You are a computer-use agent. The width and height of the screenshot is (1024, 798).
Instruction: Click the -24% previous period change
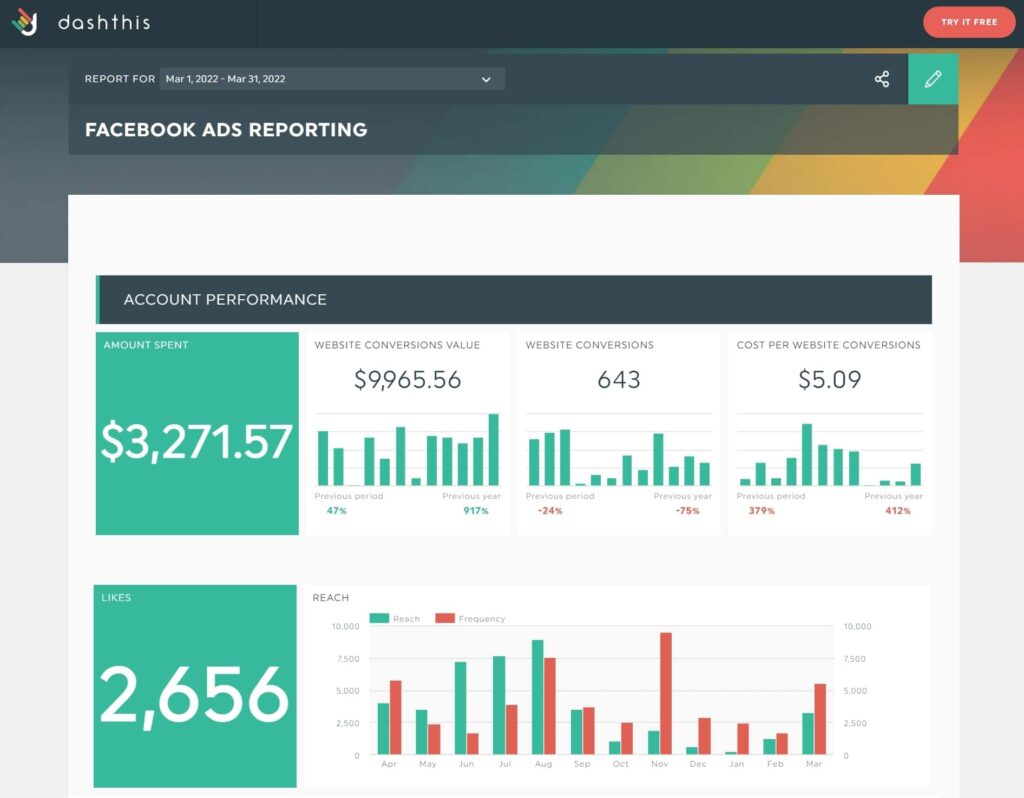point(550,511)
